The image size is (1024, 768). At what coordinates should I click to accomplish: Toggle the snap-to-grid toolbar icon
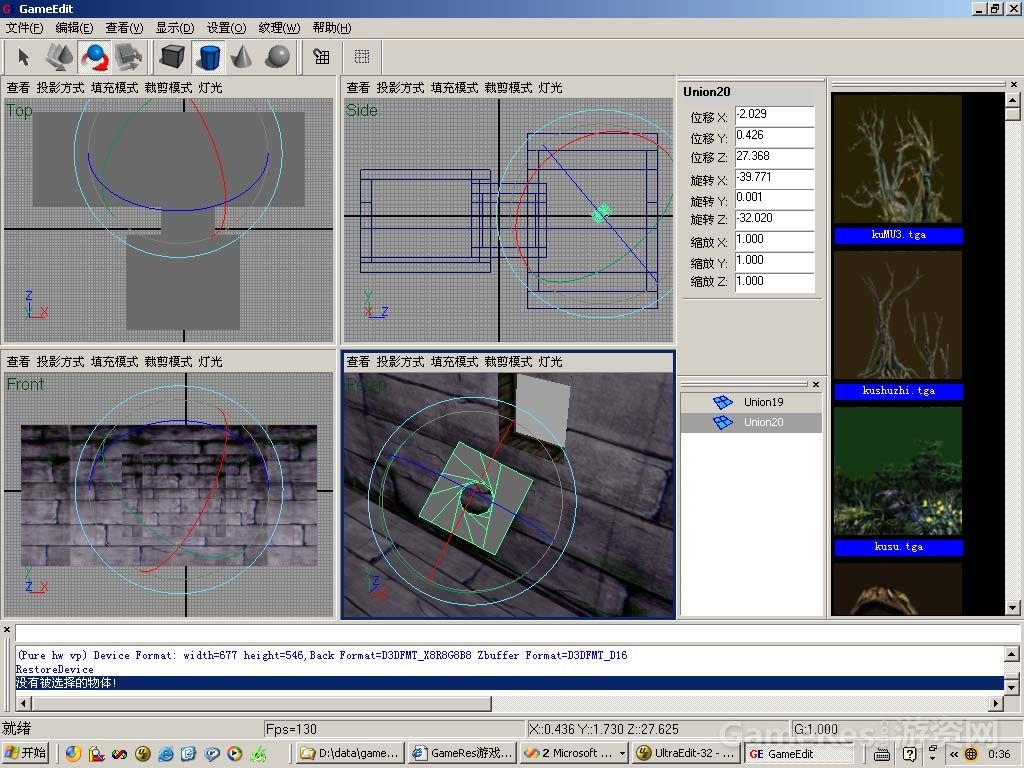(x=322, y=57)
